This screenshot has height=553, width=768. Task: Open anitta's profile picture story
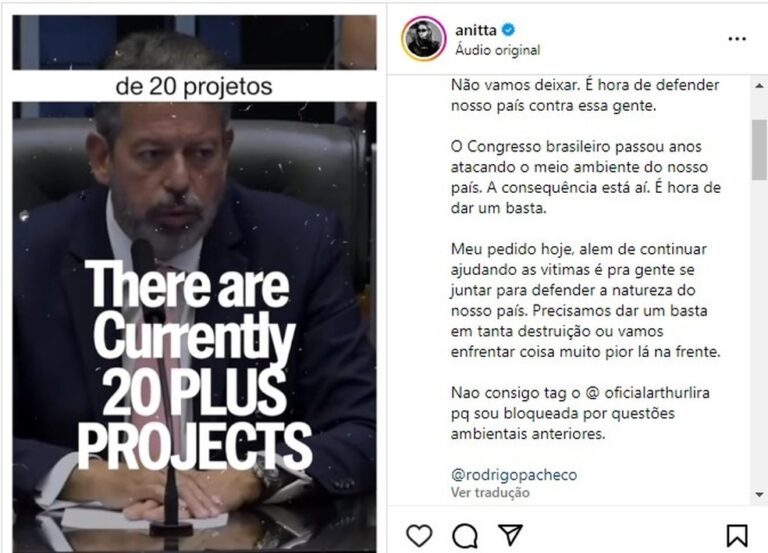[424, 39]
